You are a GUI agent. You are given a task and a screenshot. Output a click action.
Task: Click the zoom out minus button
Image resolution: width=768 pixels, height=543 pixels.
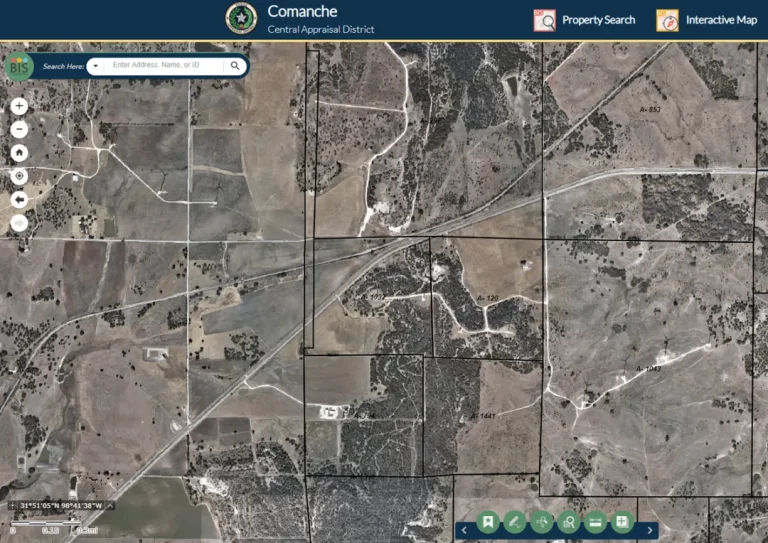point(19,129)
